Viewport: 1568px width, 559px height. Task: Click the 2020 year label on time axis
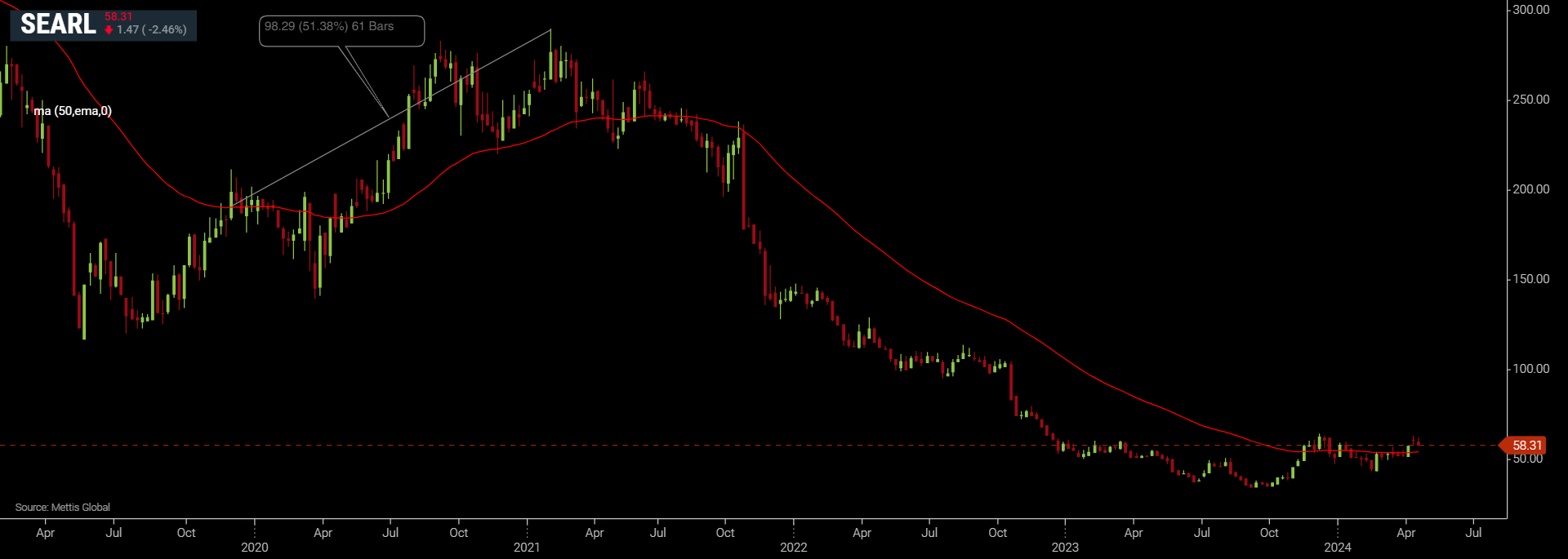click(255, 548)
